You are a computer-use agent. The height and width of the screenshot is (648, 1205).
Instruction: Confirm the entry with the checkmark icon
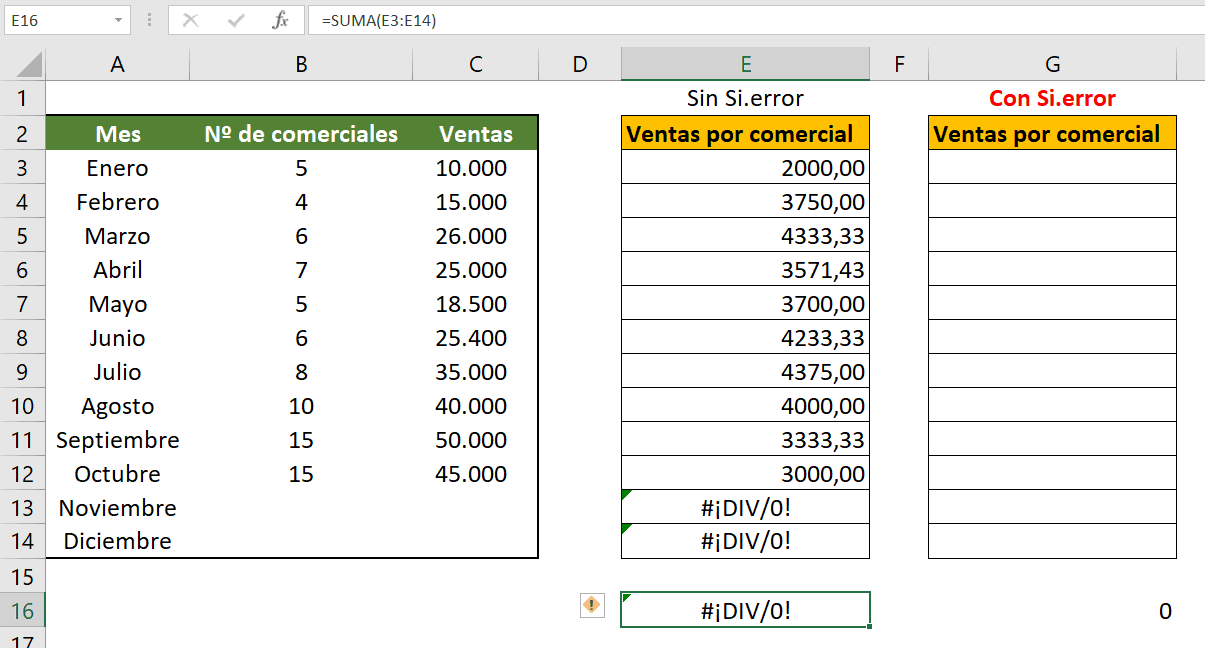[236, 20]
